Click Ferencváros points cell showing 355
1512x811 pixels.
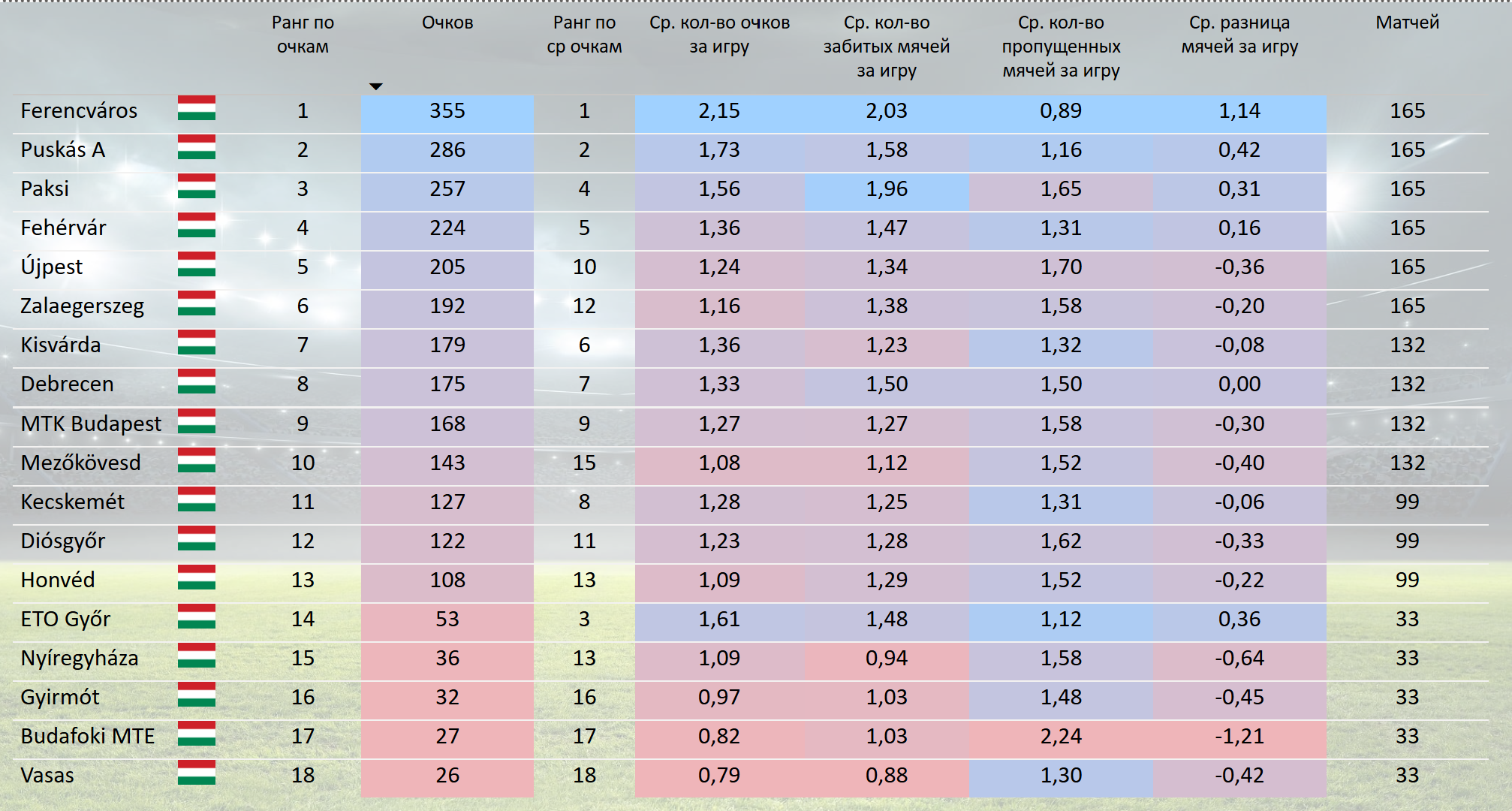447,111
